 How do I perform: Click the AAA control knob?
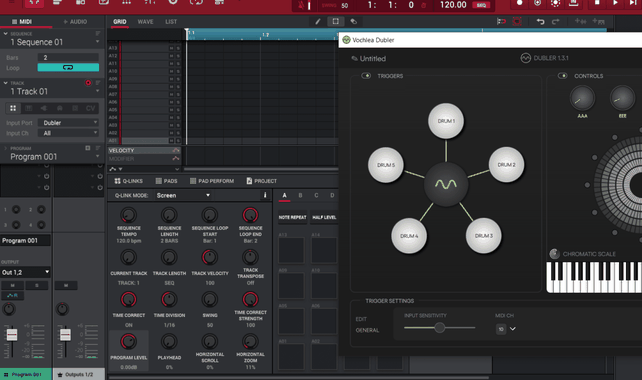pos(582,98)
